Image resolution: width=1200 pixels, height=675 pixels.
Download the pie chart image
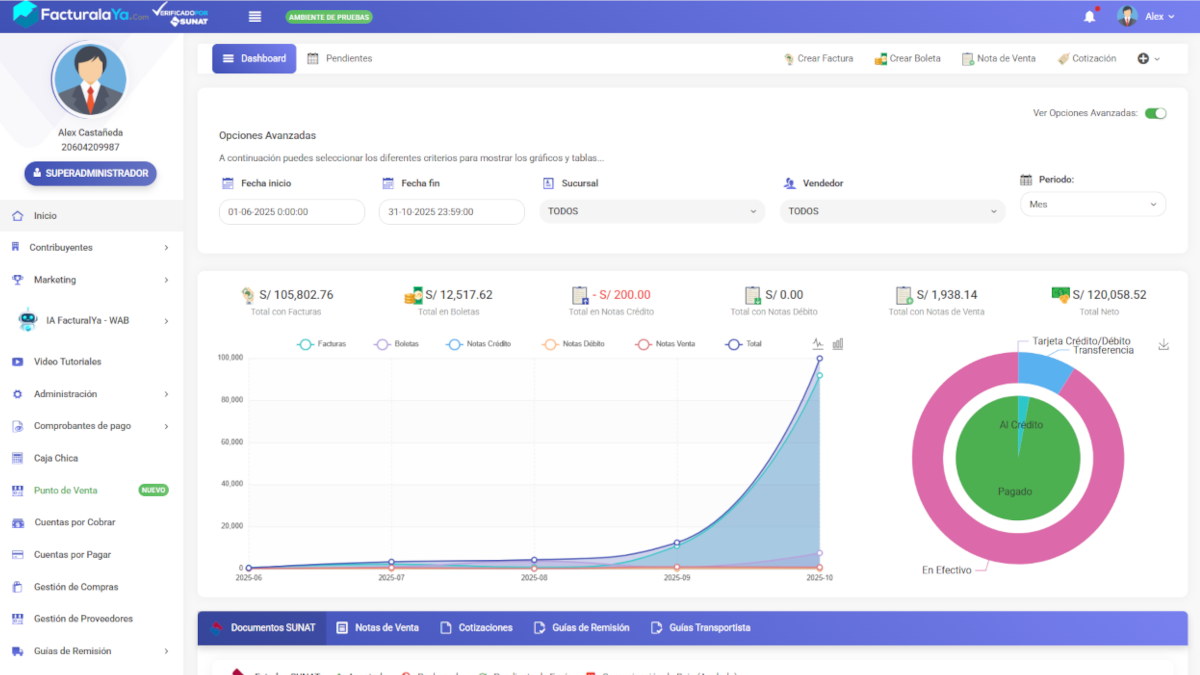click(1163, 343)
